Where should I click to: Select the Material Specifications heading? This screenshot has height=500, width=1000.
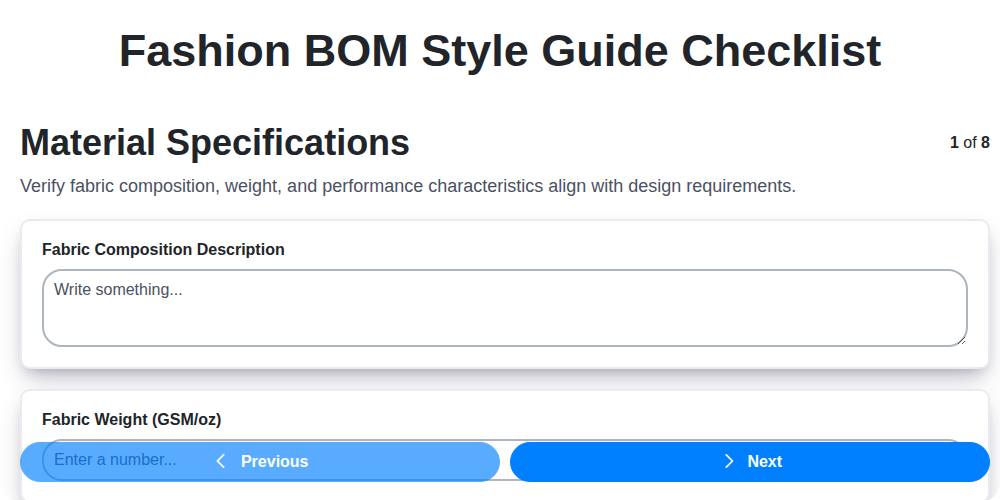(215, 143)
